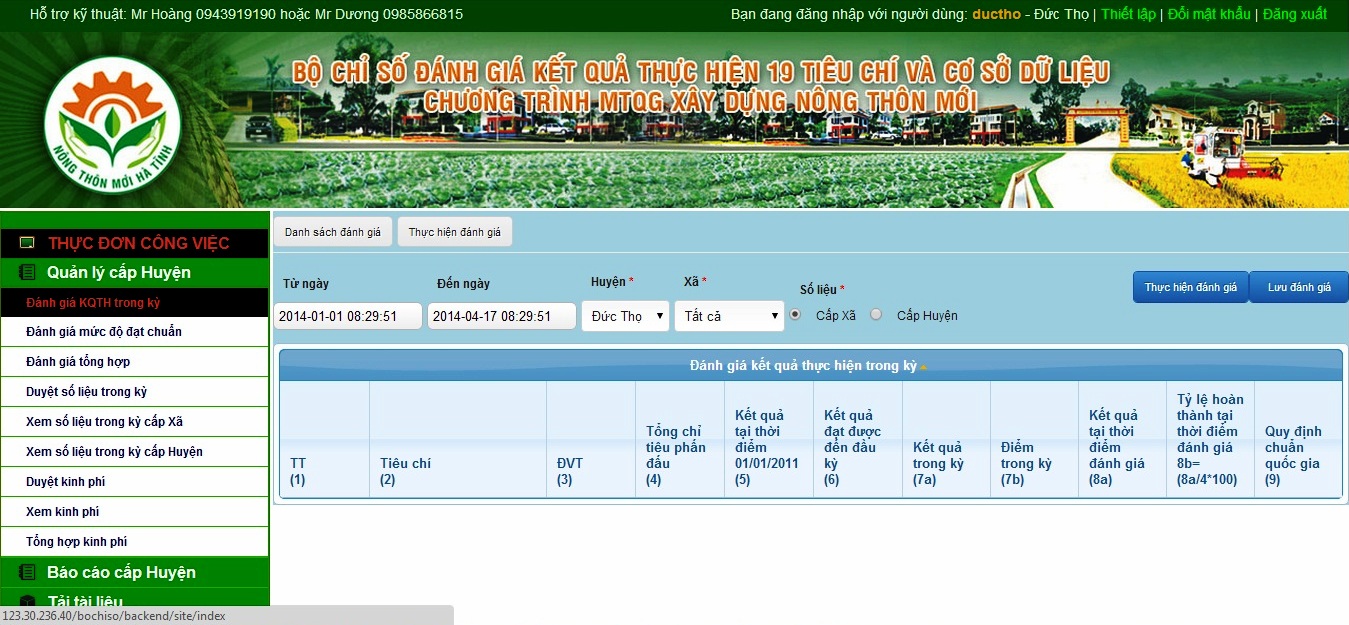The height and width of the screenshot is (625, 1349).
Task: Select the Cấp Xã radio option
Action: [795, 315]
